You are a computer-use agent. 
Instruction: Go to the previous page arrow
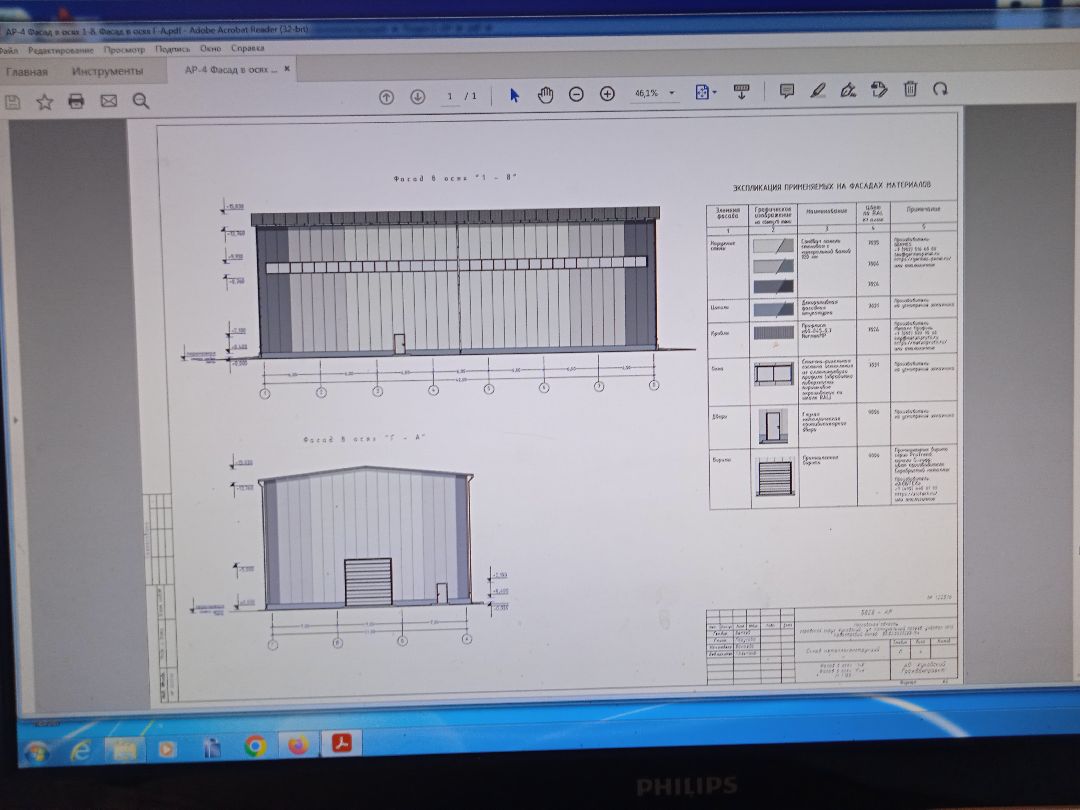click(x=386, y=96)
